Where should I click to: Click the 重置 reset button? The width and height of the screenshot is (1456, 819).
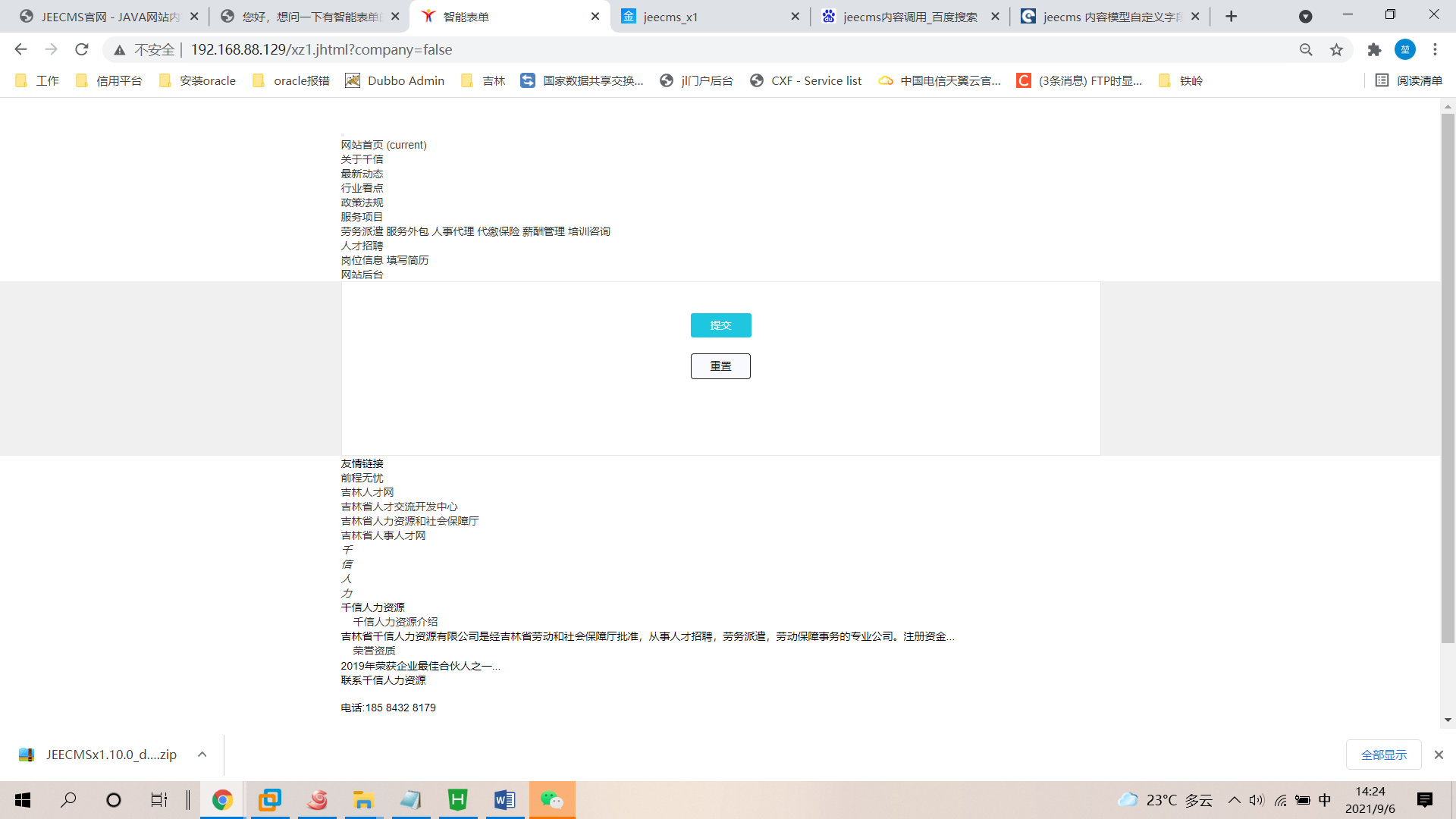(x=720, y=366)
